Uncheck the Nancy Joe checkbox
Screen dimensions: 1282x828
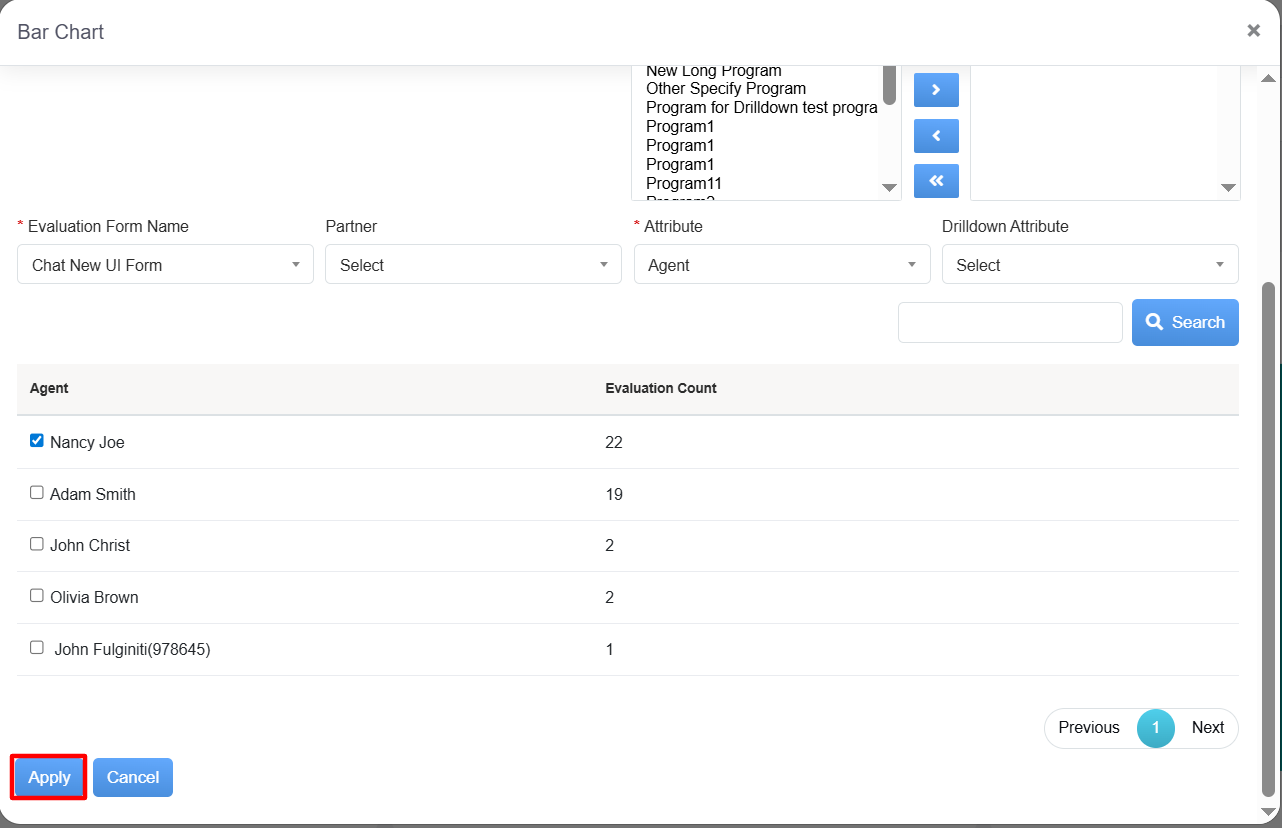pyautogui.click(x=37, y=441)
